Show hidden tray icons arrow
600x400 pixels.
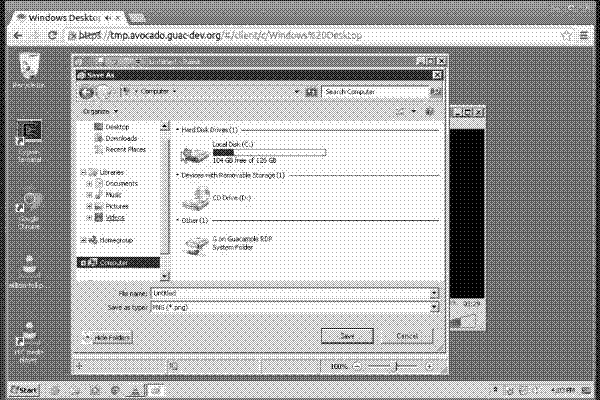495,390
